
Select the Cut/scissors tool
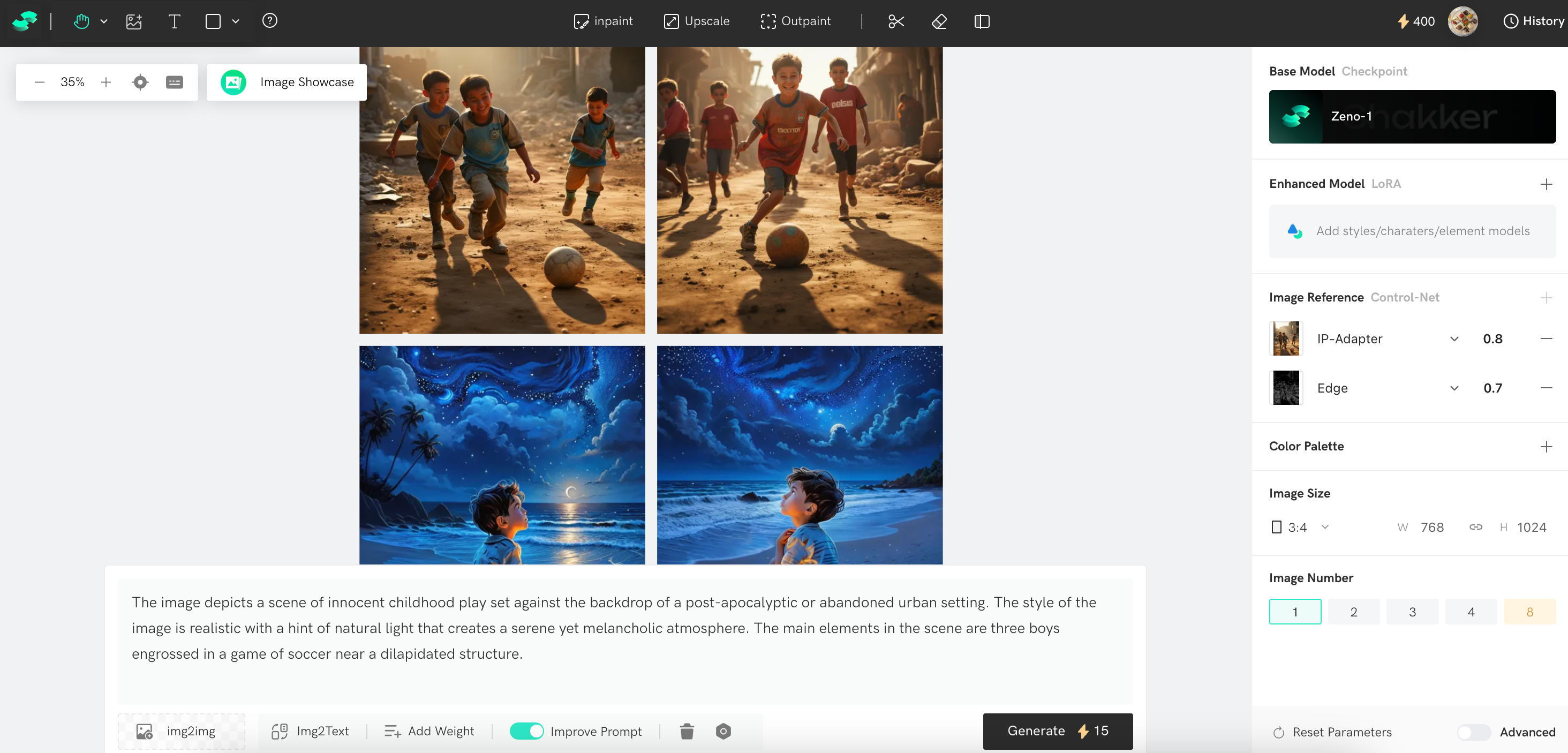pos(896,21)
